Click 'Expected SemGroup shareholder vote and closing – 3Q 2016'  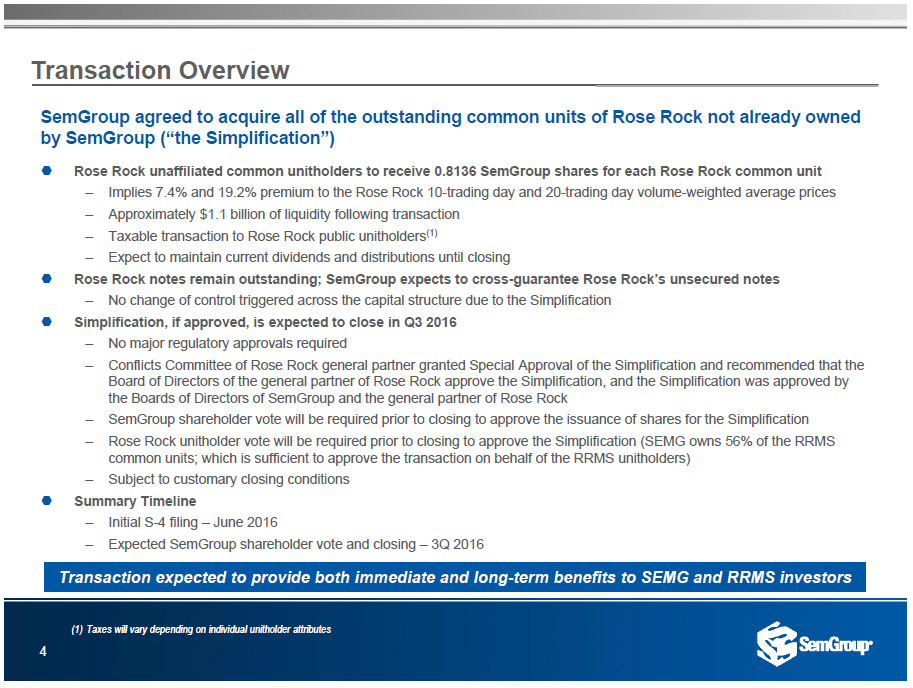296,544
